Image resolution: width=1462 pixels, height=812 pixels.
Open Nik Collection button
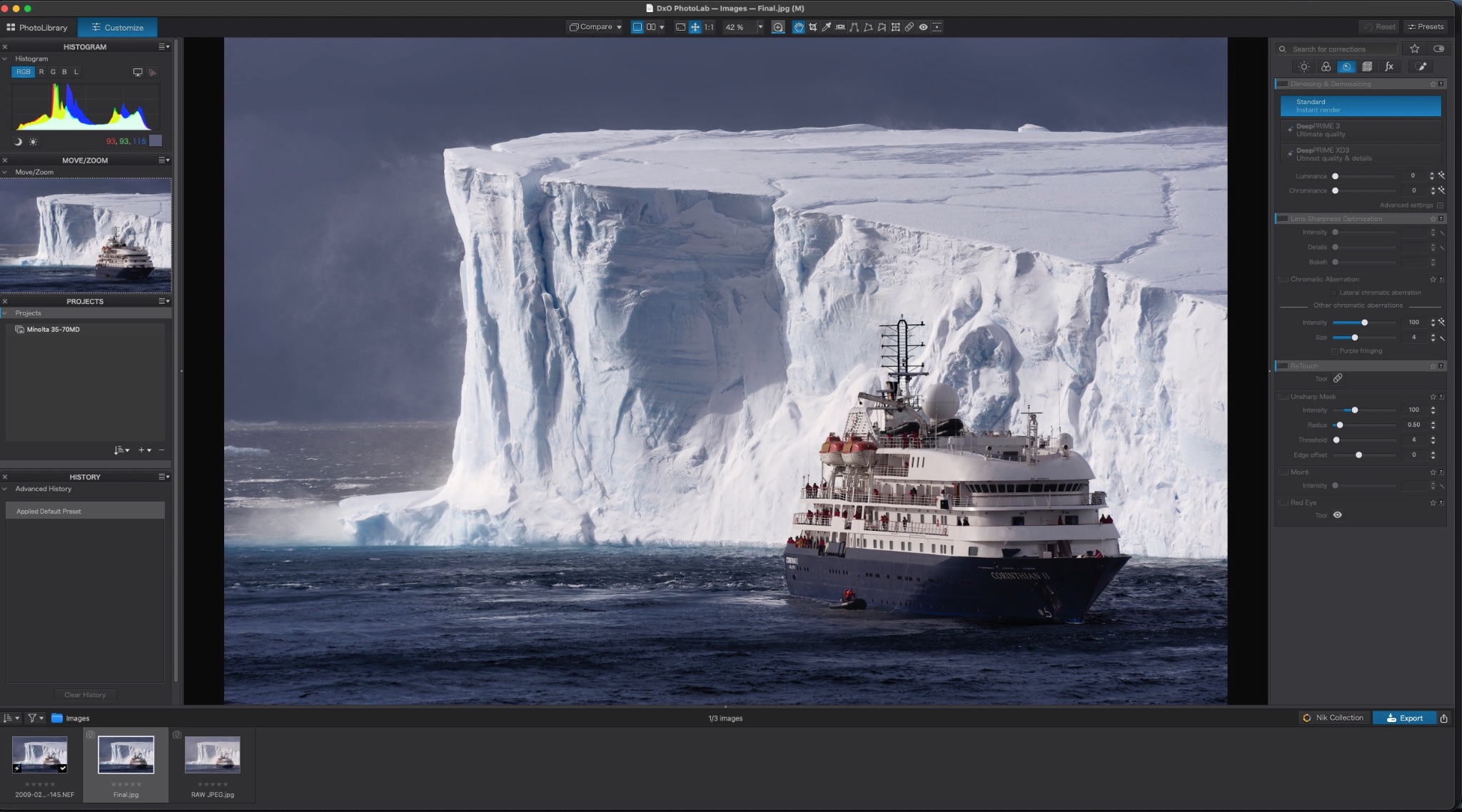1334,718
